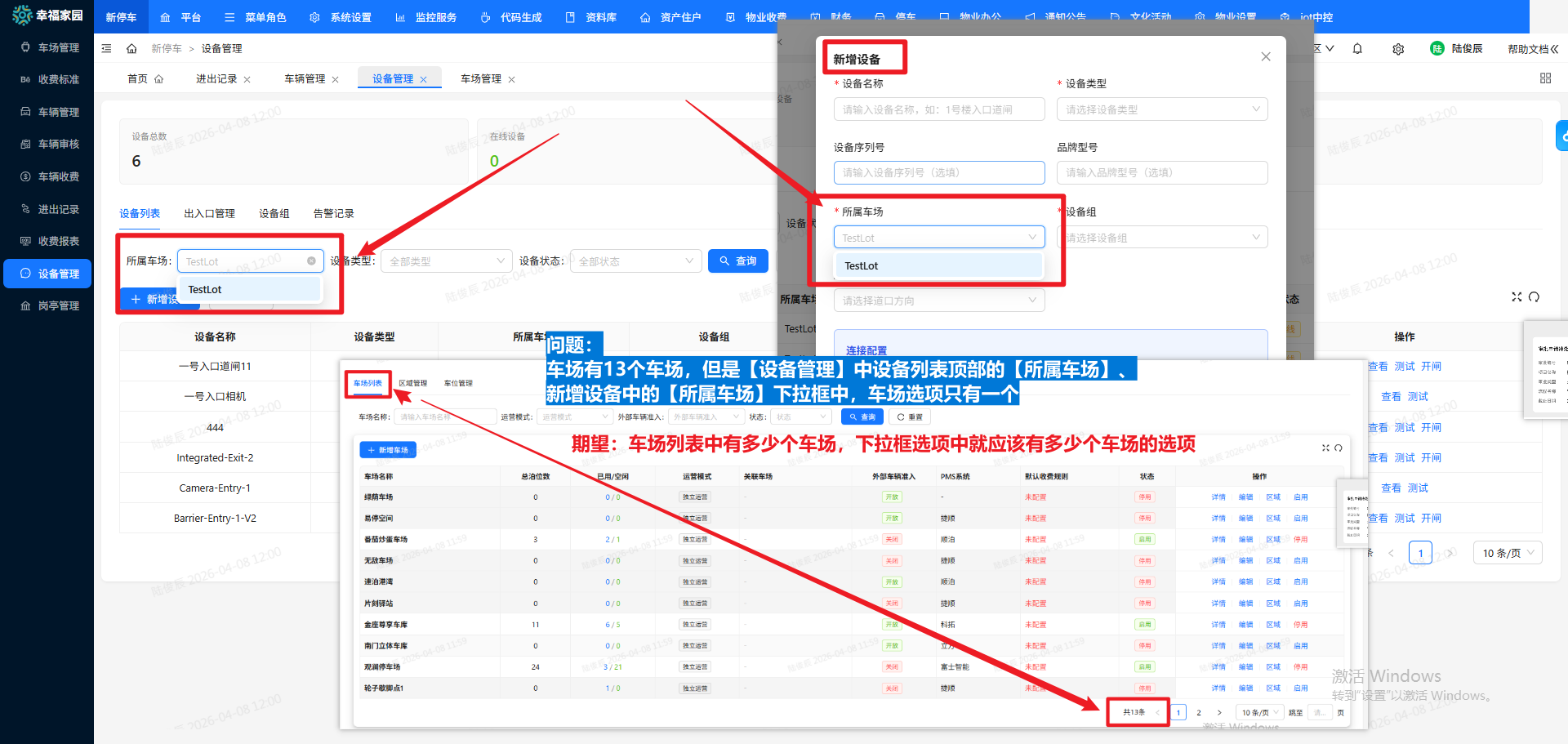
Task: Click the fullscreen icon above the table
Action: click(x=1517, y=297)
